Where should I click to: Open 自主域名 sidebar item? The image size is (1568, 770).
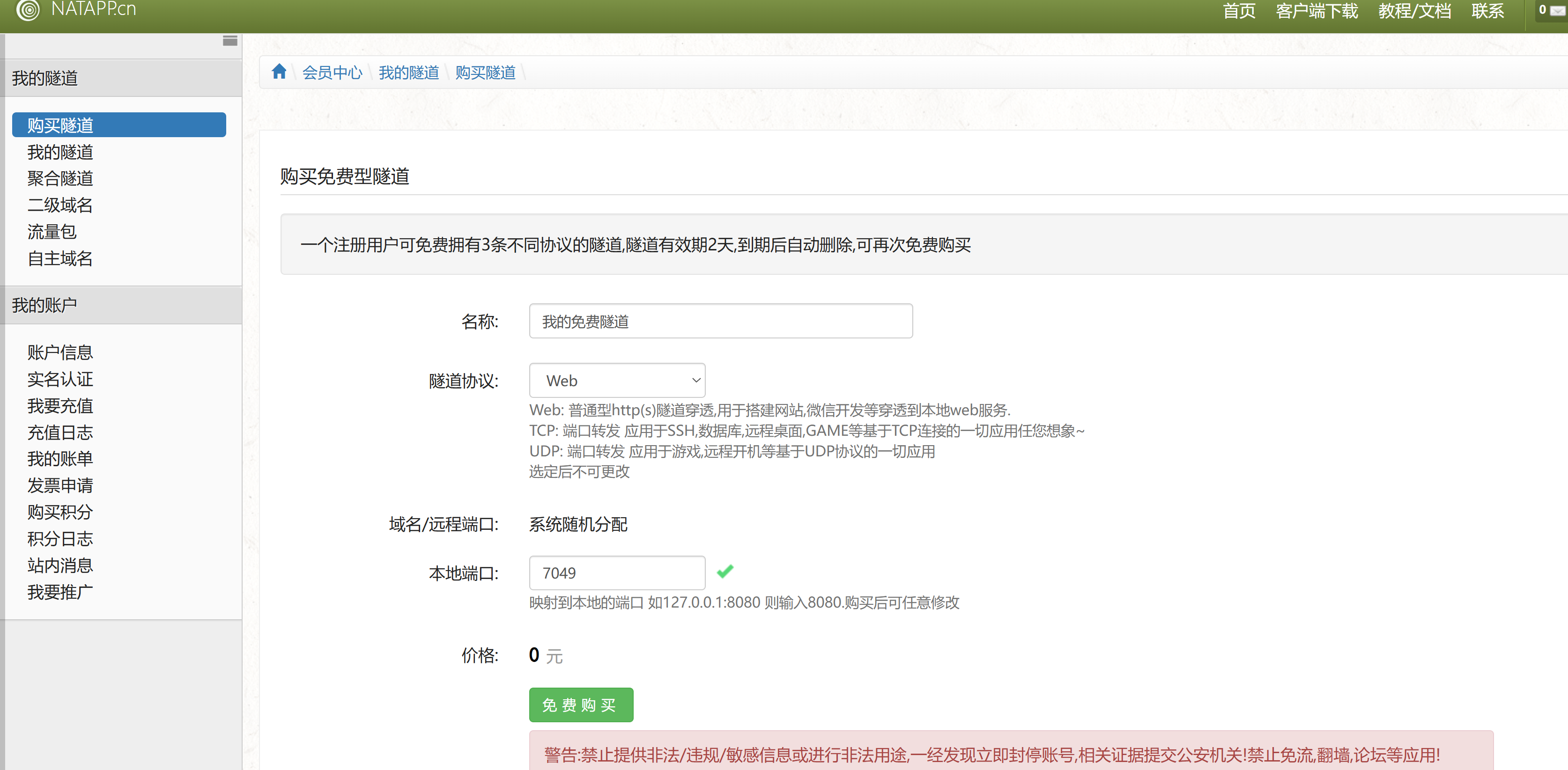60,258
